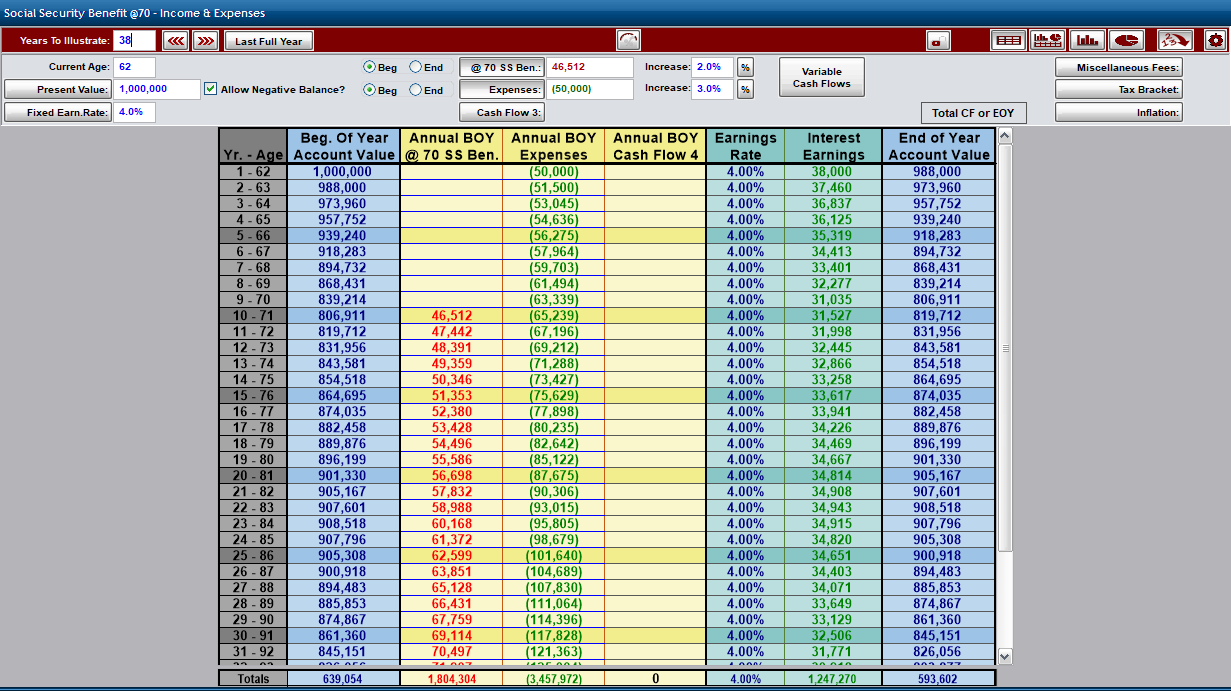Switch to the table grid view icon
The height and width of the screenshot is (691, 1231).
coord(1008,41)
